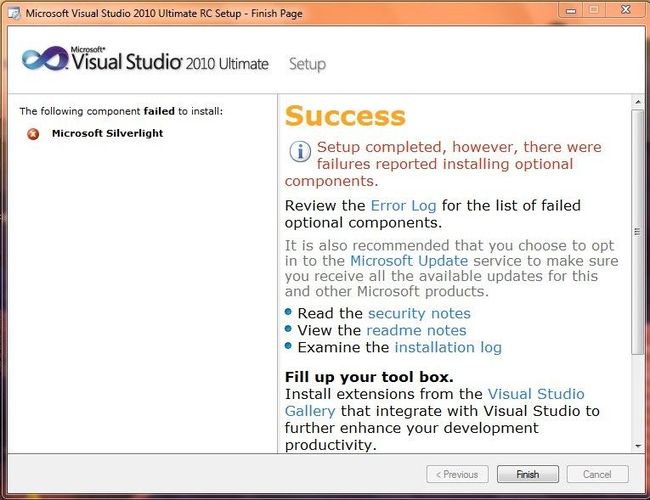Click the scrollbar down arrow
Screen dimensions: 650x500
[638, 446]
